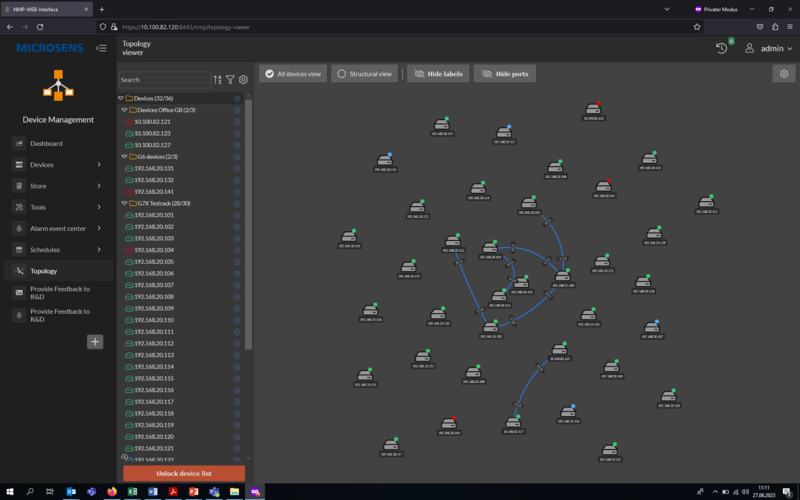Image resolution: width=800 pixels, height=500 pixels.
Task: Click the sort order icon beside search
Action: coord(218,80)
